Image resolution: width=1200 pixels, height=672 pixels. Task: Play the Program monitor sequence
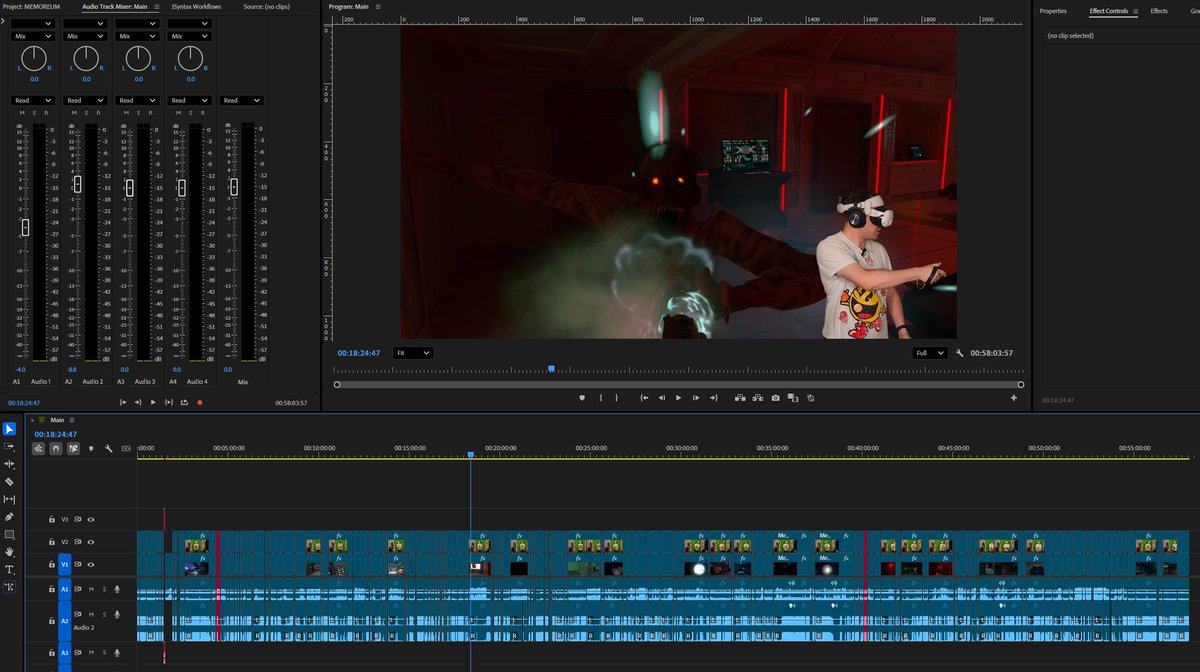point(678,398)
